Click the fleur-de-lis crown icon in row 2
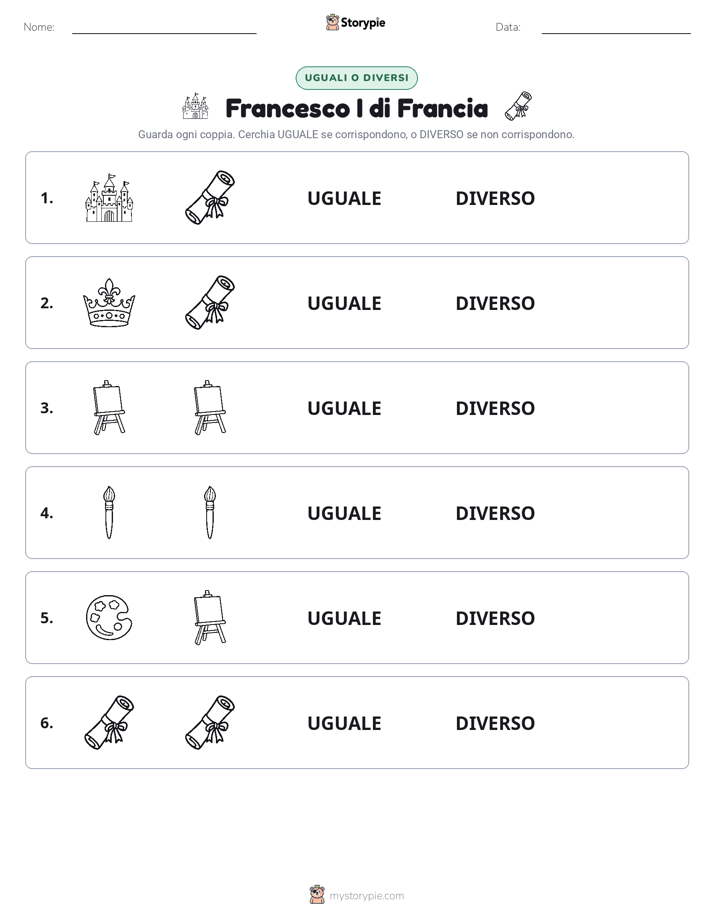Viewport: 714px width, 924px height. coord(109,303)
